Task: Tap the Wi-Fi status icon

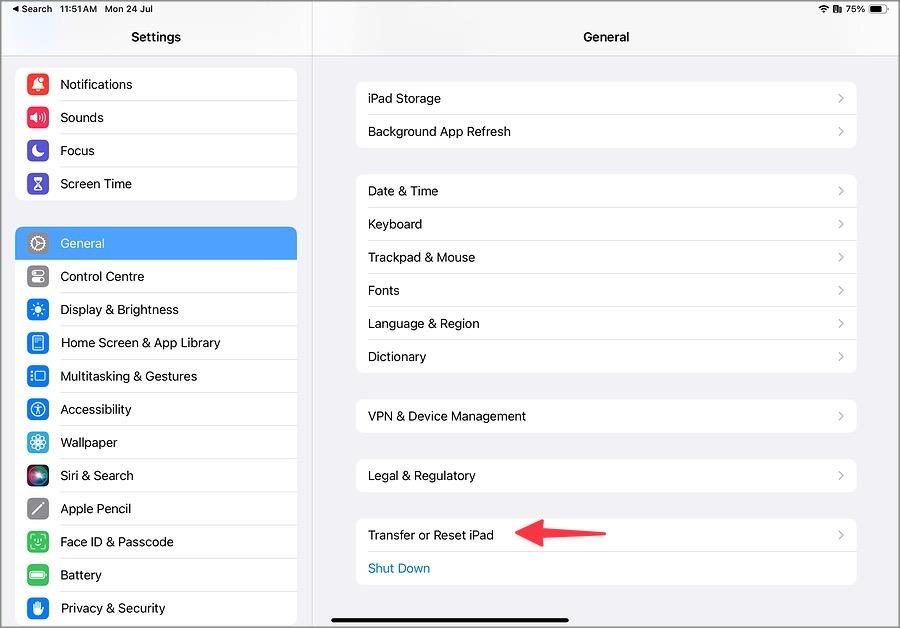Action: (824, 9)
